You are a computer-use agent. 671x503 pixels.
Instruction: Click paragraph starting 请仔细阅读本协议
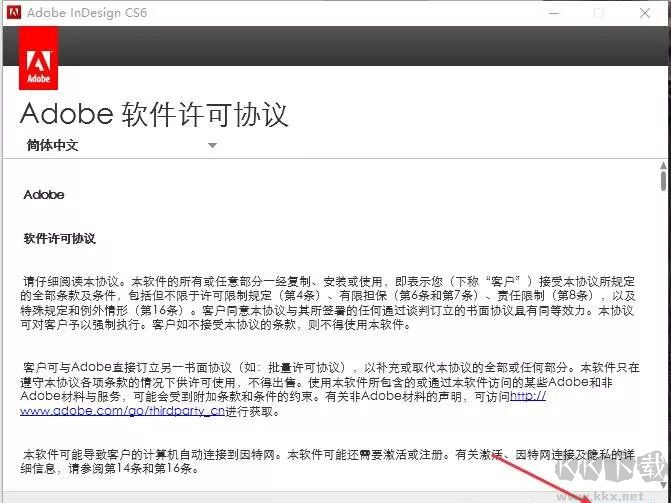click(x=328, y=303)
